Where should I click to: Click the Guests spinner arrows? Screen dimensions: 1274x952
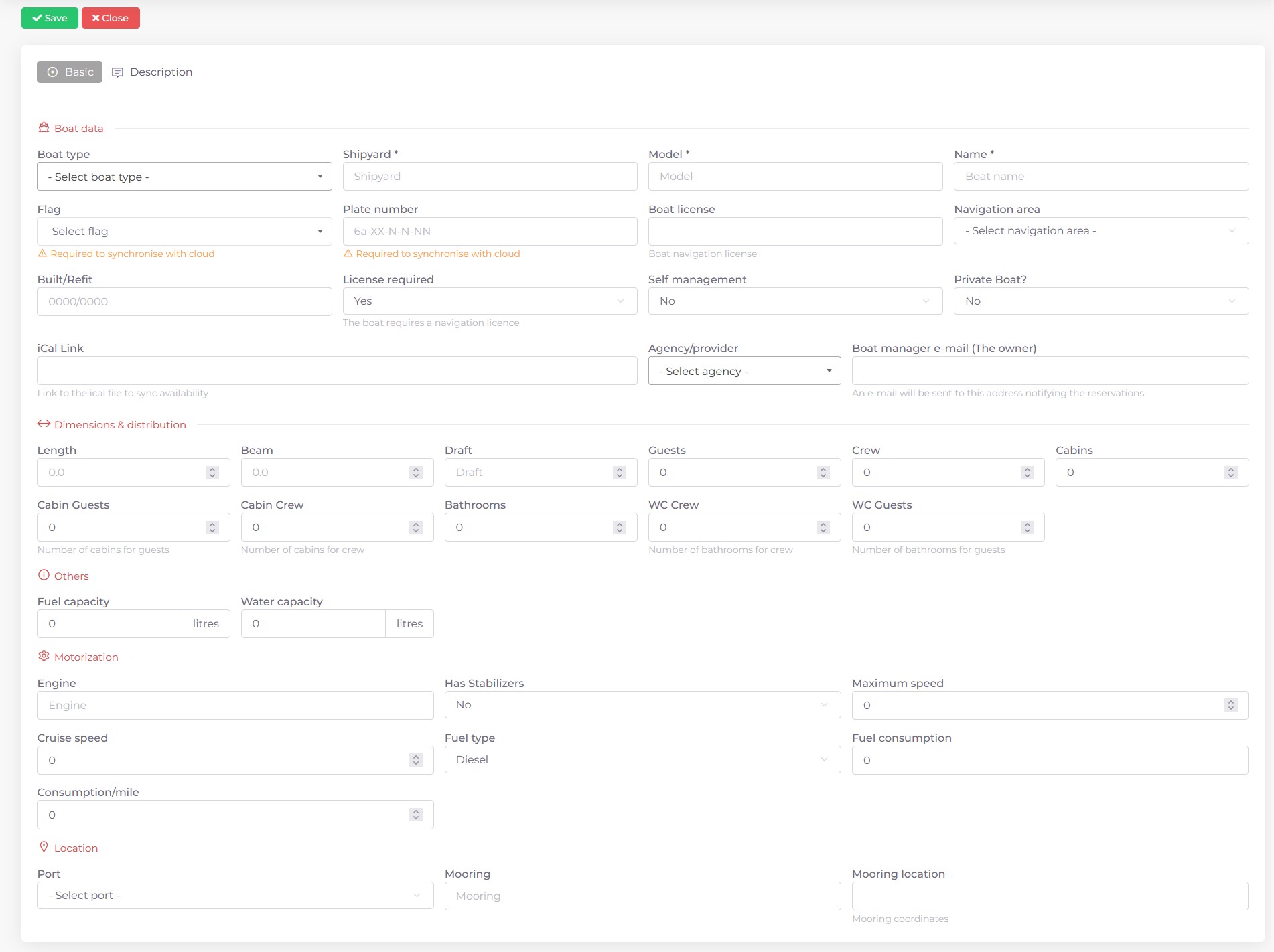(823, 473)
